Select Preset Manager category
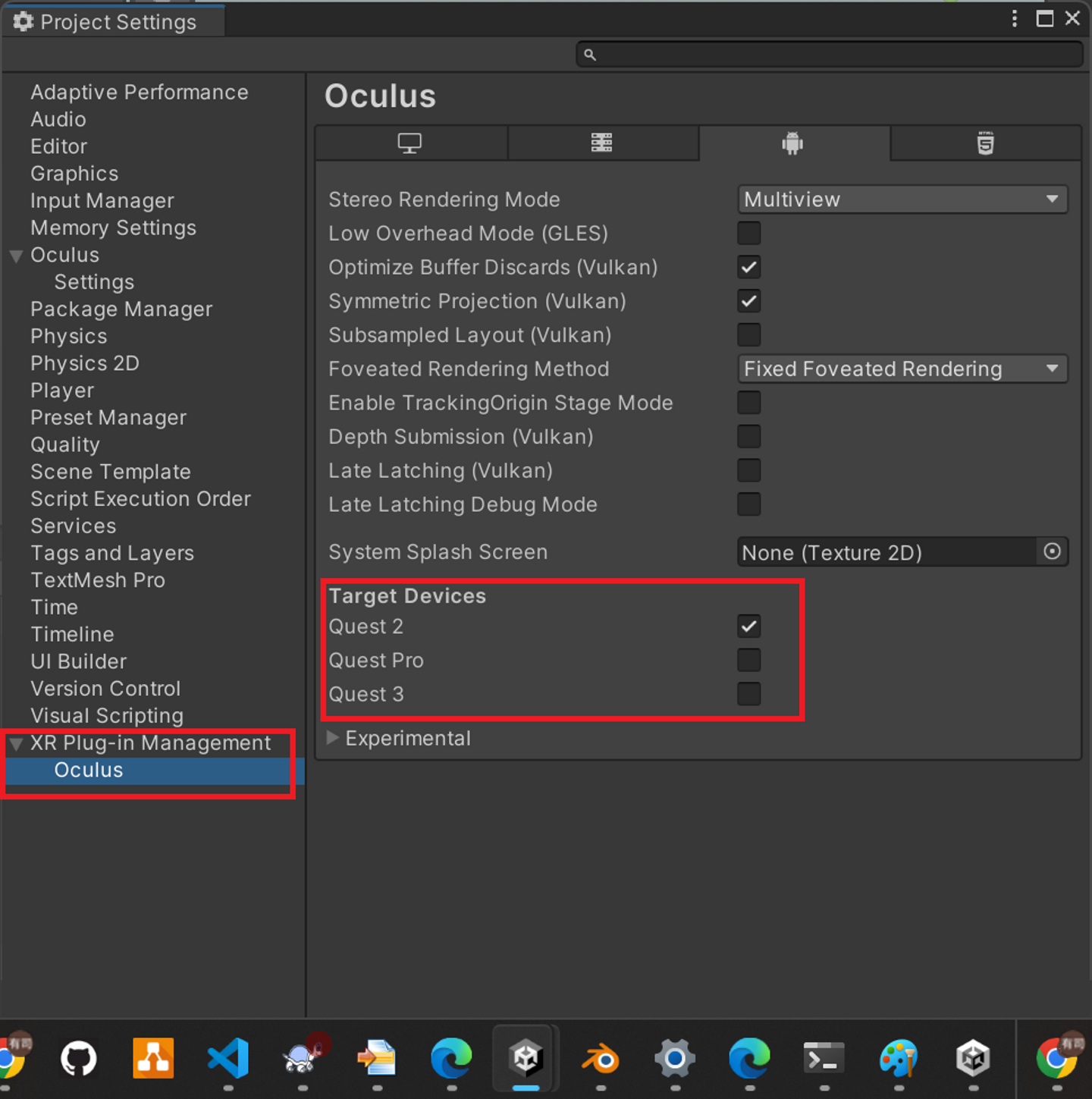The height and width of the screenshot is (1099, 1092). pyautogui.click(x=108, y=418)
